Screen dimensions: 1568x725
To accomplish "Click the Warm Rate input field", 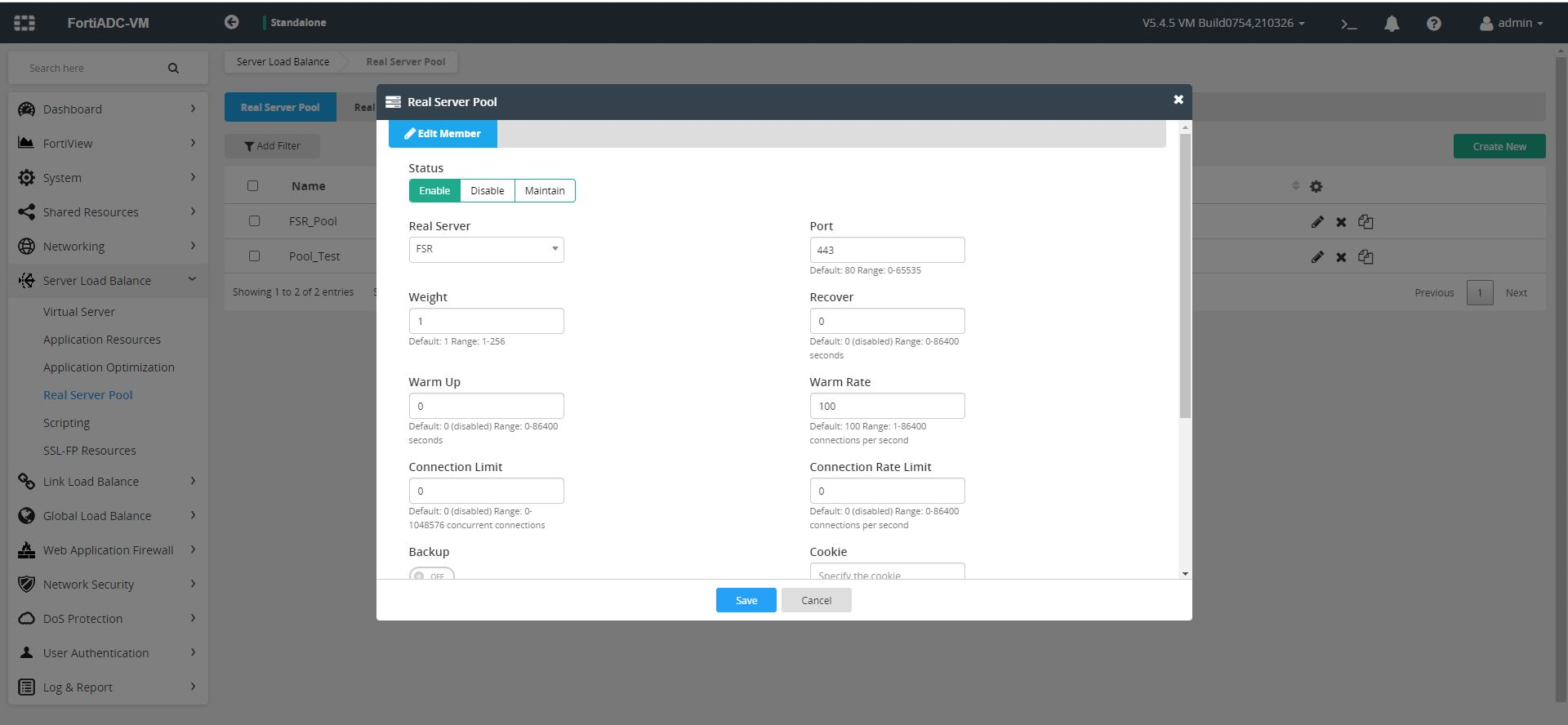I will pos(887,406).
